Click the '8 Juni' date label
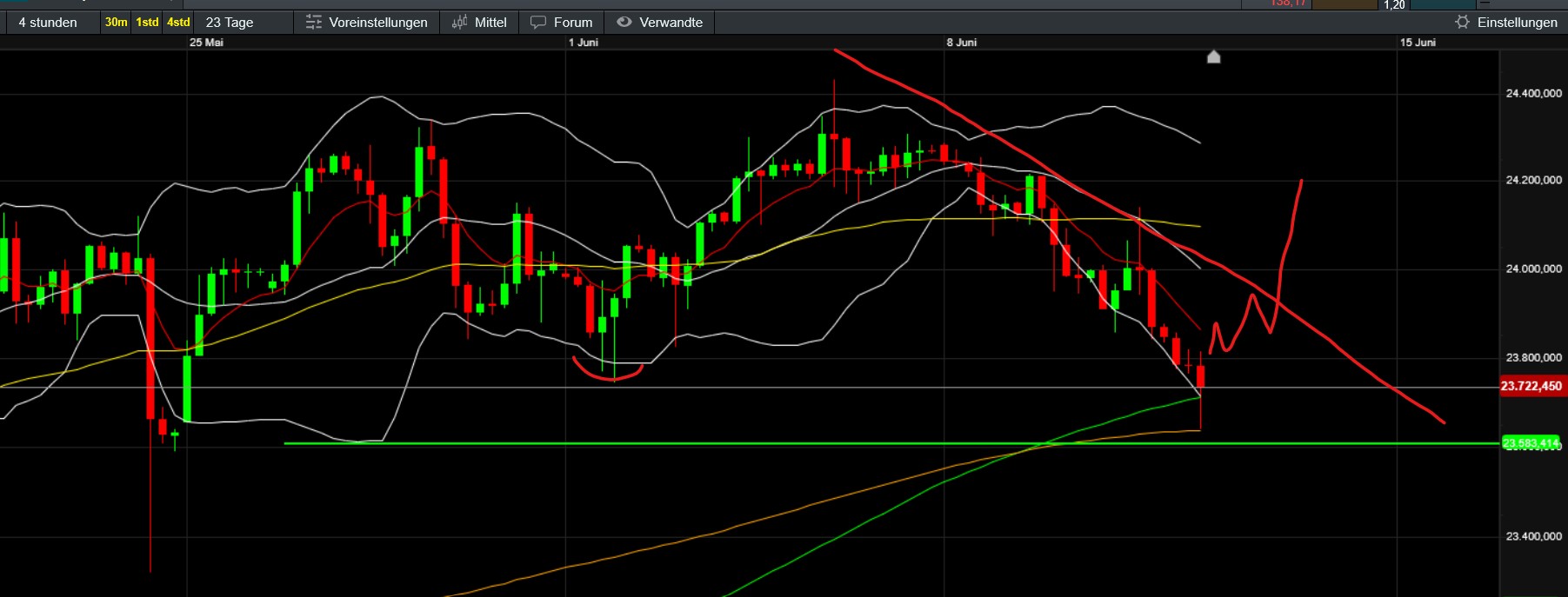The height and width of the screenshot is (597, 1568). 962,43
